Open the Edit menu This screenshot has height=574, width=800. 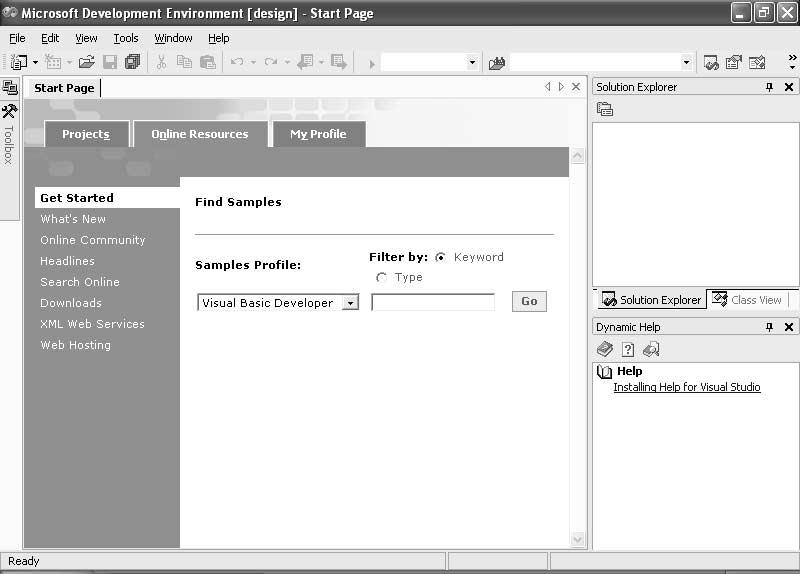coord(49,38)
